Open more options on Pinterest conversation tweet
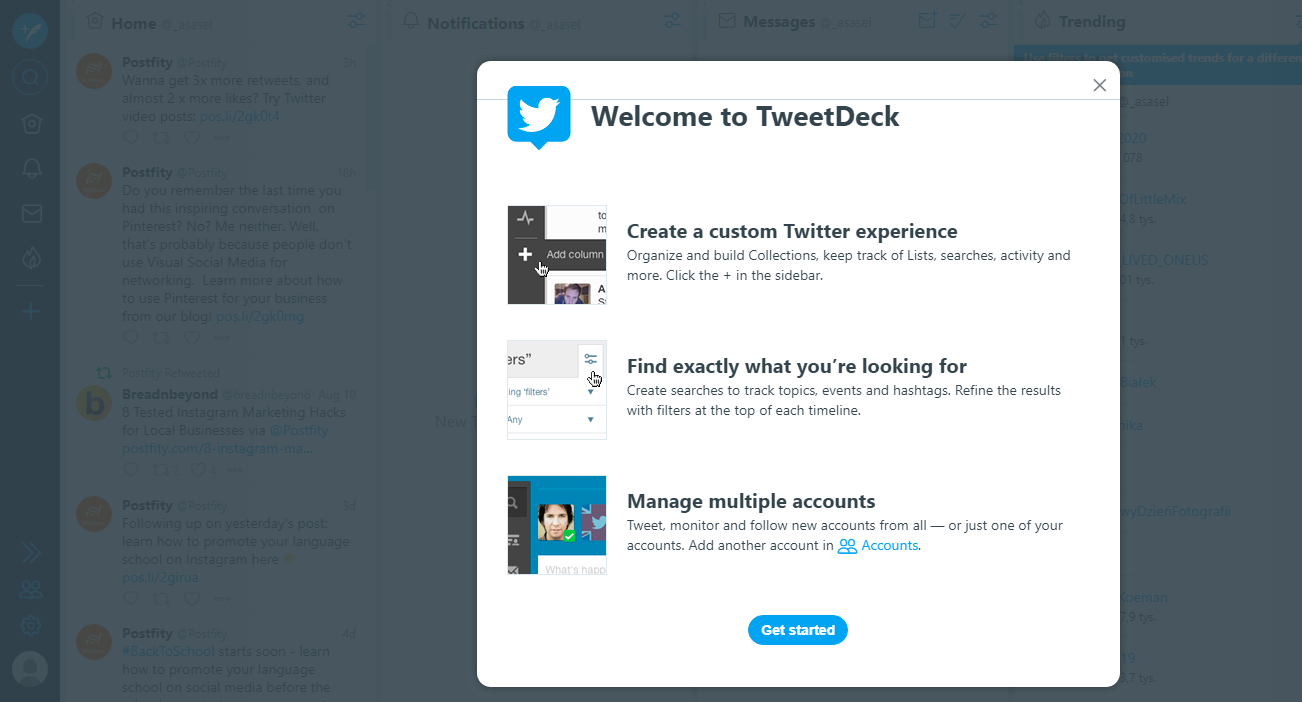The height and width of the screenshot is (702, 1302). (x=221, y=337)
